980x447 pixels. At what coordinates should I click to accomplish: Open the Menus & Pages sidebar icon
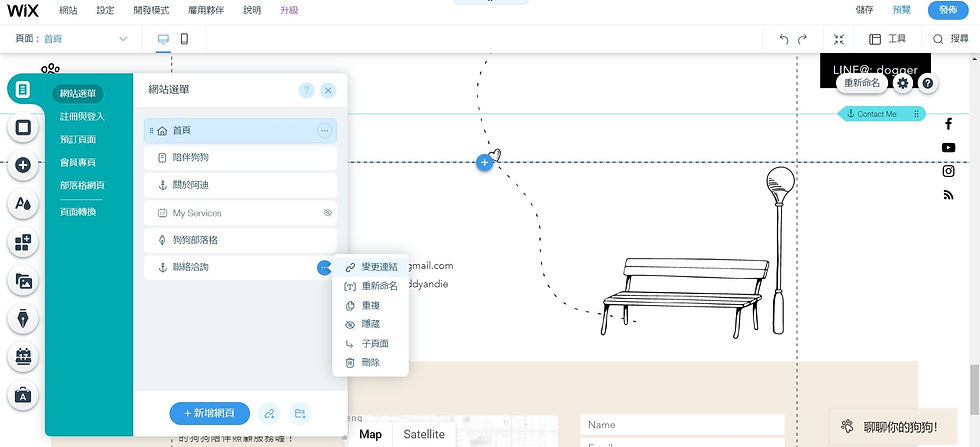[x=23, y=89]
